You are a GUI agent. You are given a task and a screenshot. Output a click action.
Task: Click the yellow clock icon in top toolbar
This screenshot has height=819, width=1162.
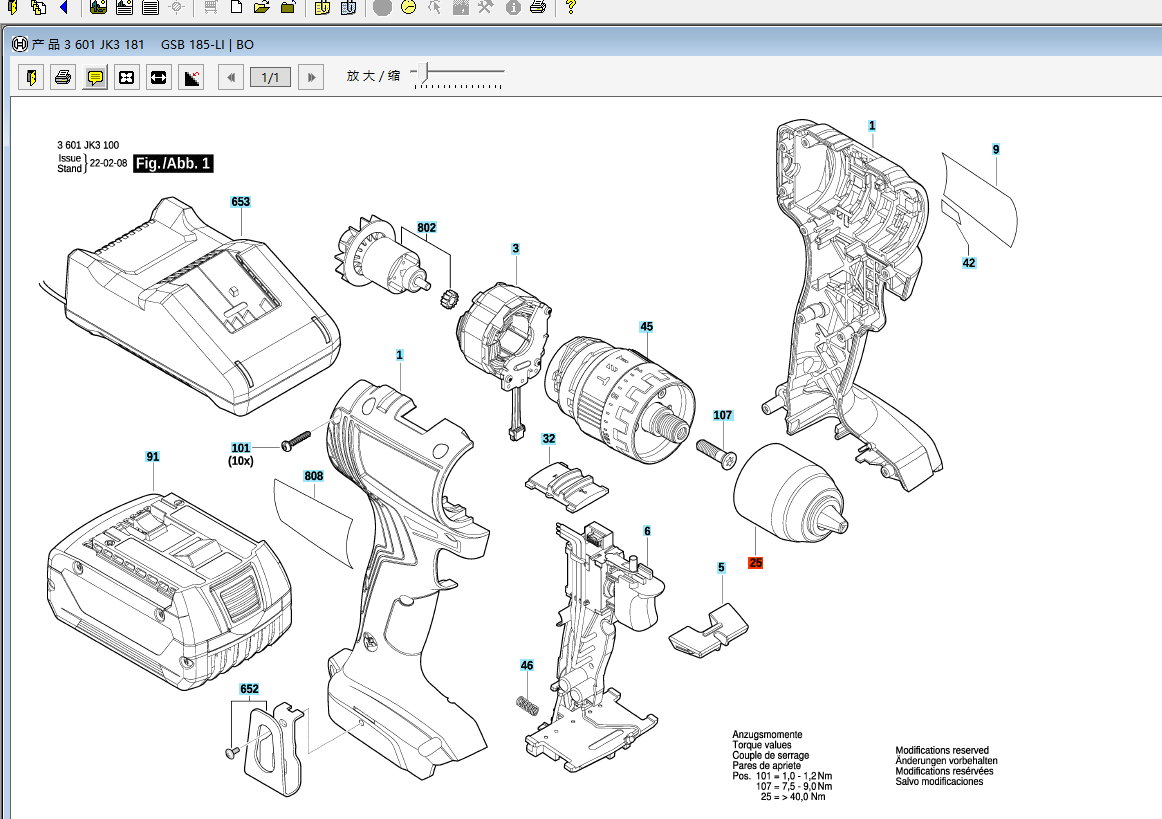click(408, 7)
